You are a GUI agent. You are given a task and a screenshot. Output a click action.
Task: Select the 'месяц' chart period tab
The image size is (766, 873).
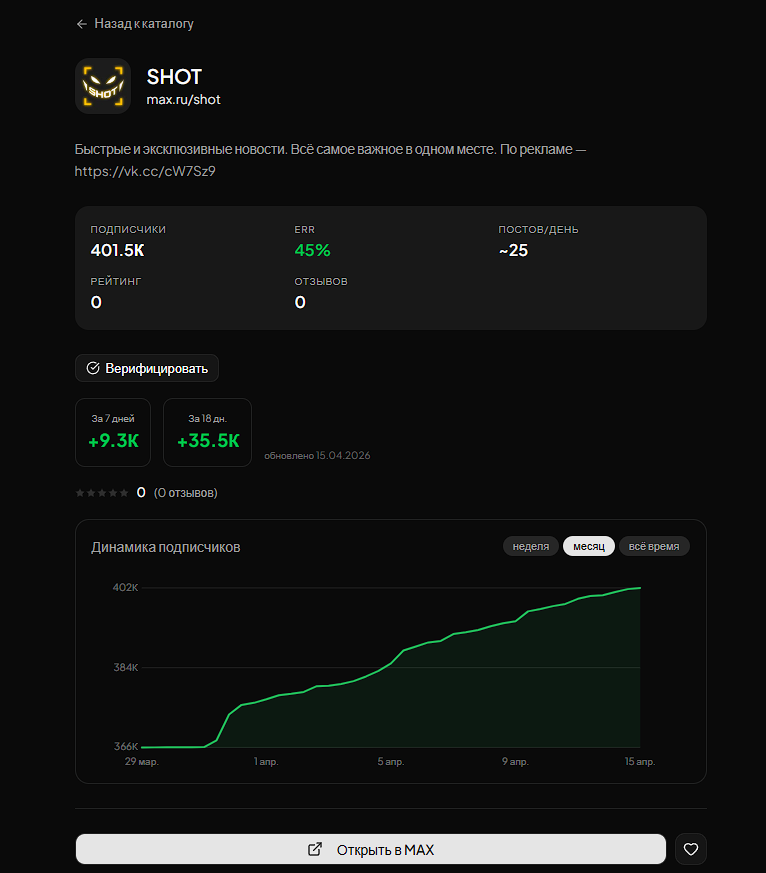coord(589,546)
